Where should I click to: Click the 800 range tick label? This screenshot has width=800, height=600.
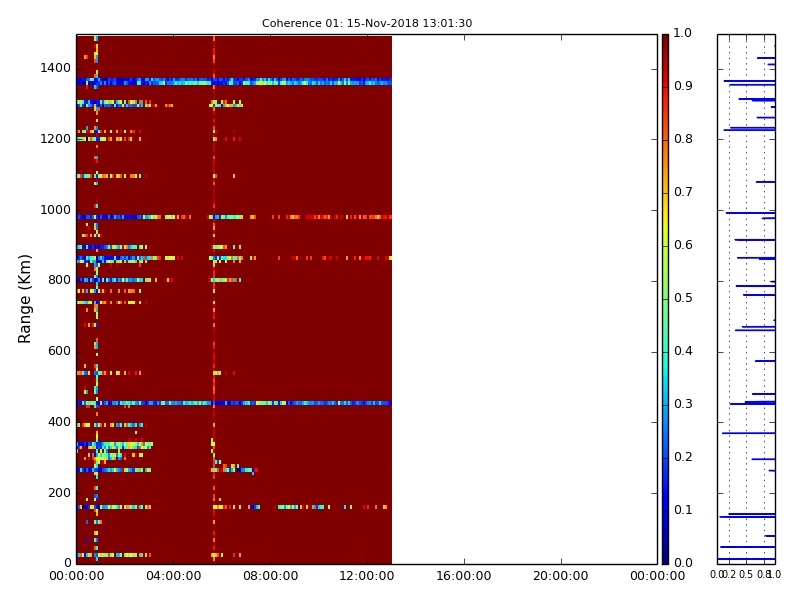[x=59, y=280]
